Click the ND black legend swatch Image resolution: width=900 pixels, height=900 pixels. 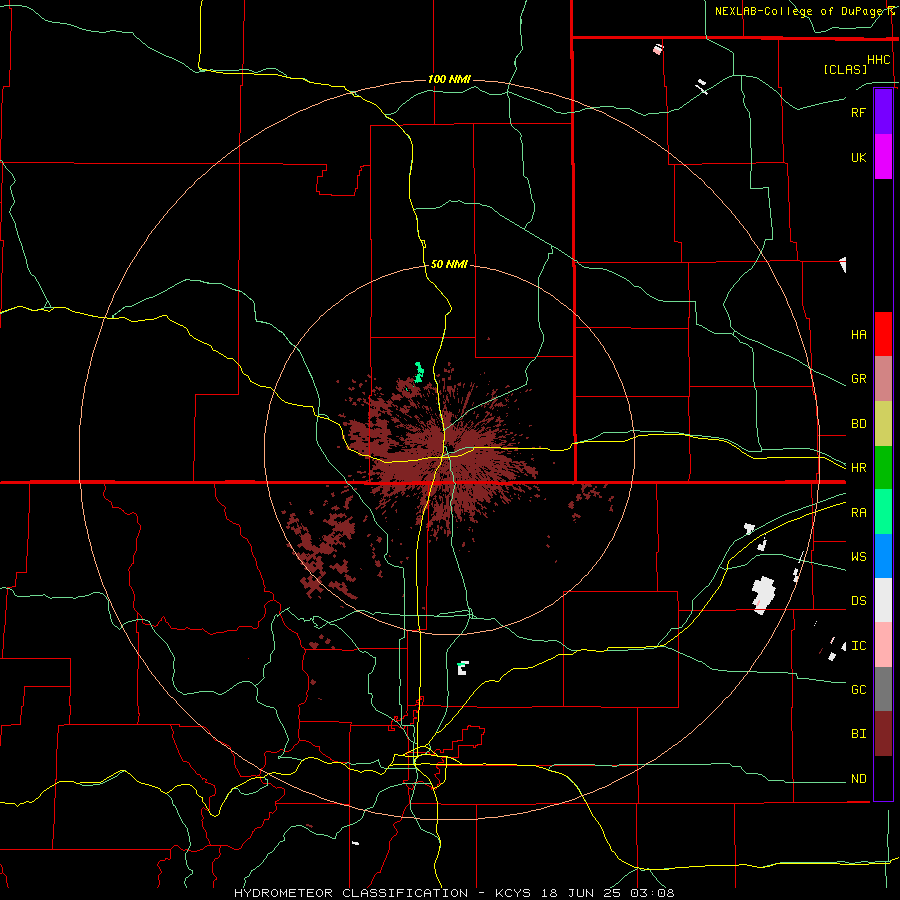tap(883, 778)
